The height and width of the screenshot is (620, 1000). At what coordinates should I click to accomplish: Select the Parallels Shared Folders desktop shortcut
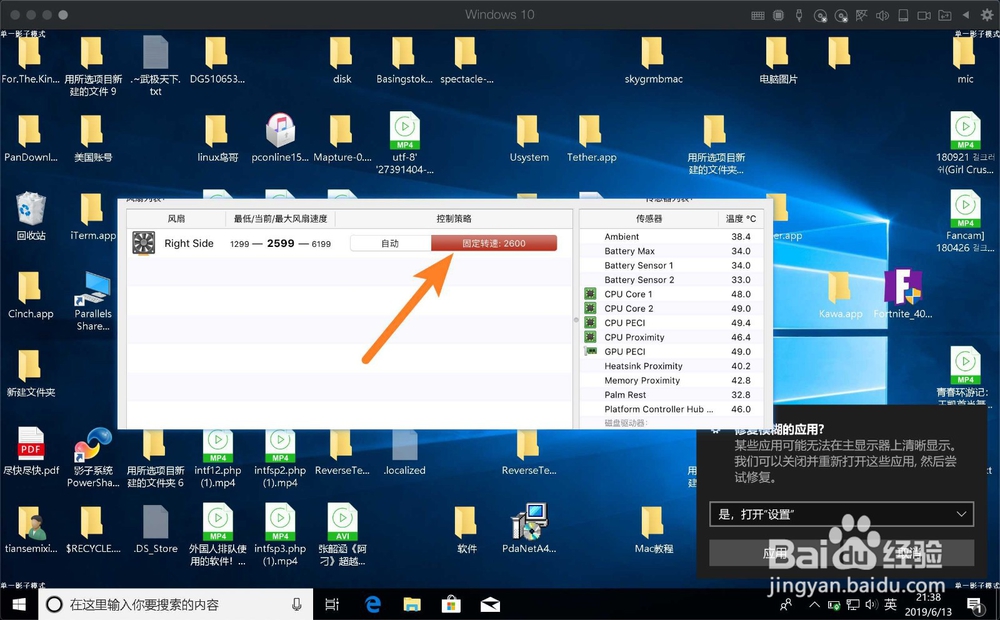click(93, 301)
